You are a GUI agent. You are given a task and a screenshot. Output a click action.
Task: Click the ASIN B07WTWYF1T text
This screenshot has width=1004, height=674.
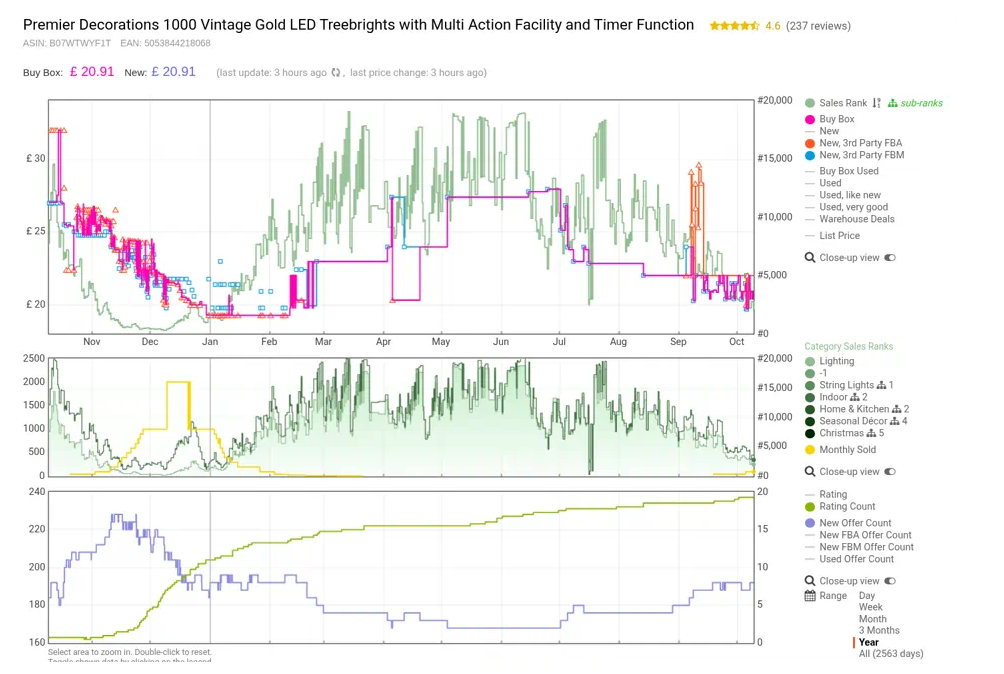pos(67,44)
